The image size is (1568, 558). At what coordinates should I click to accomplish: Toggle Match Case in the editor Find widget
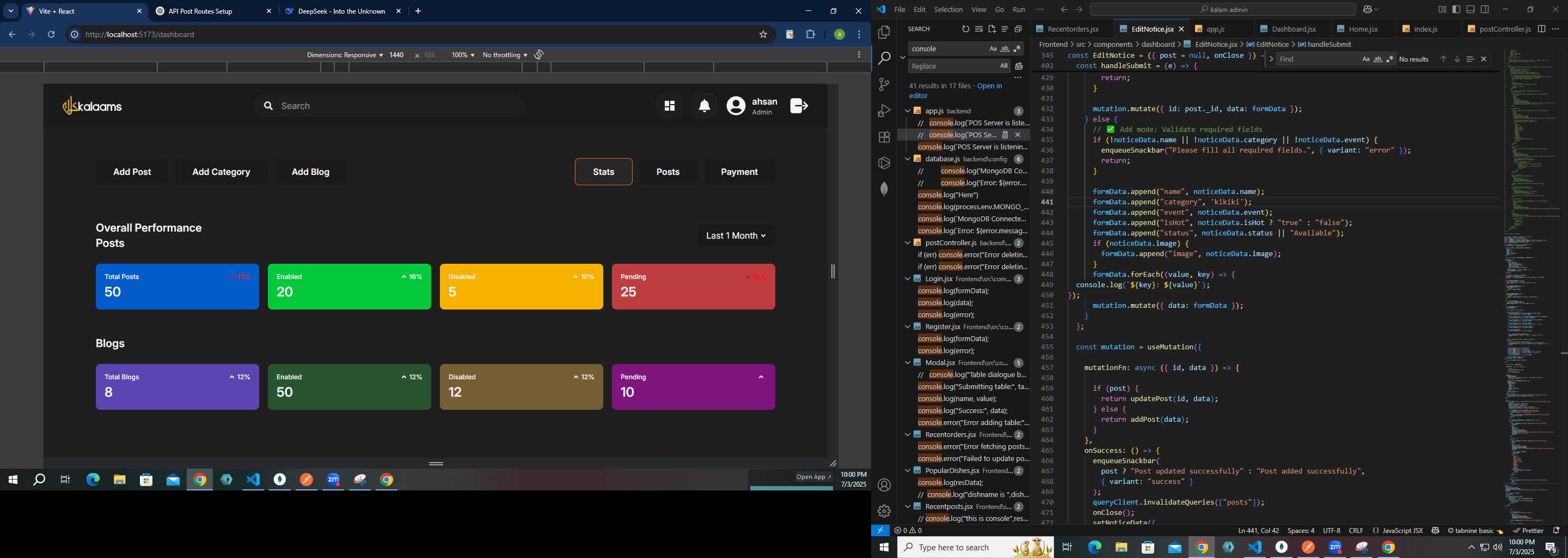coord(1365,59)
